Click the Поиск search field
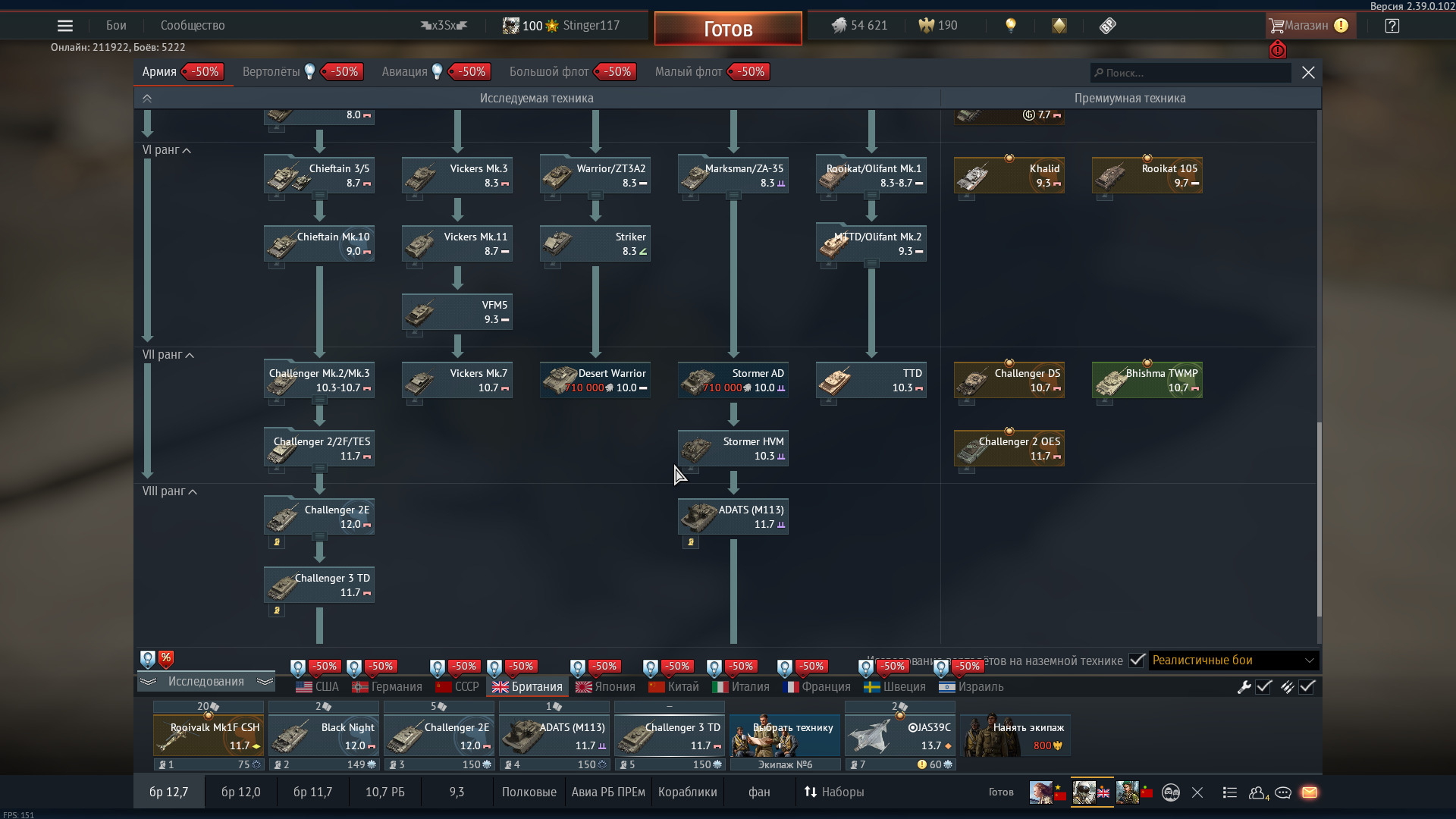The image size is (1456, 819). point(1191,73)
